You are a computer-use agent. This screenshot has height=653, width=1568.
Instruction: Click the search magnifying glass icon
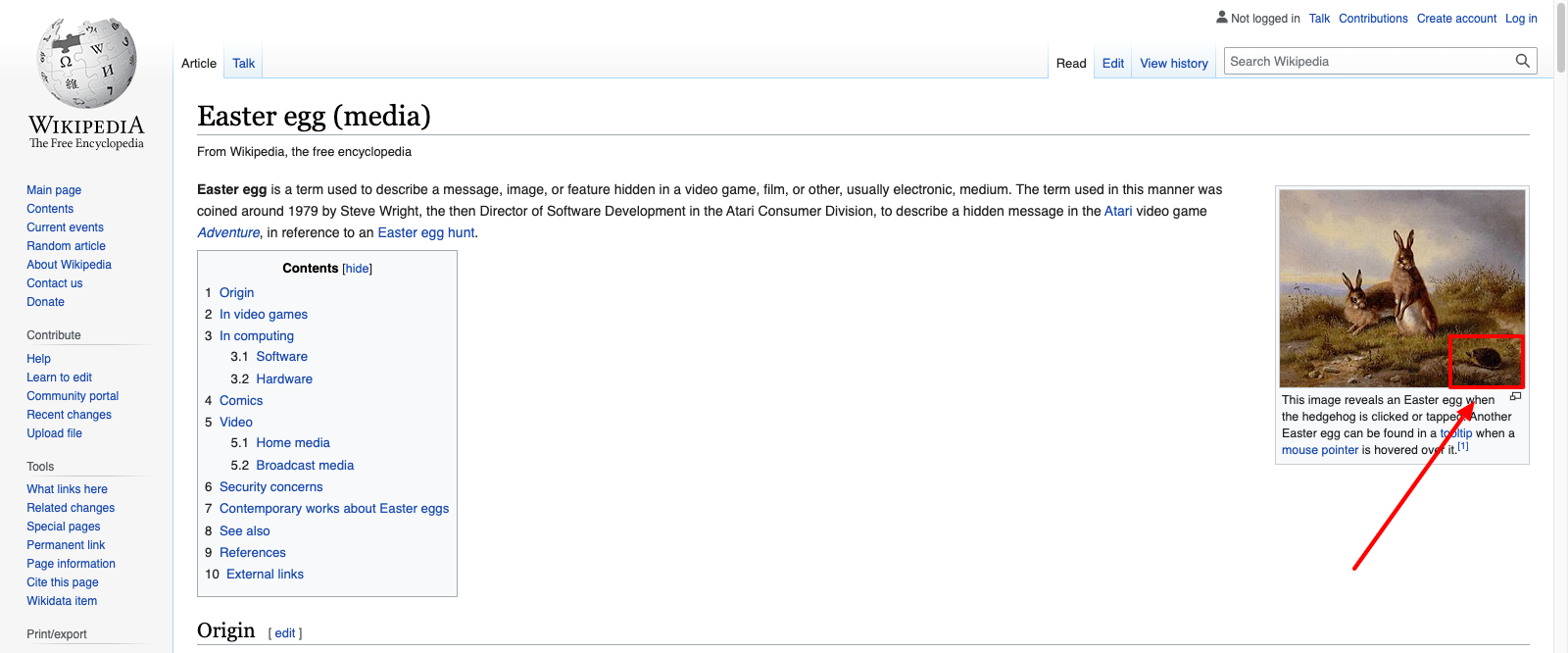click(x=1522, y=61)
